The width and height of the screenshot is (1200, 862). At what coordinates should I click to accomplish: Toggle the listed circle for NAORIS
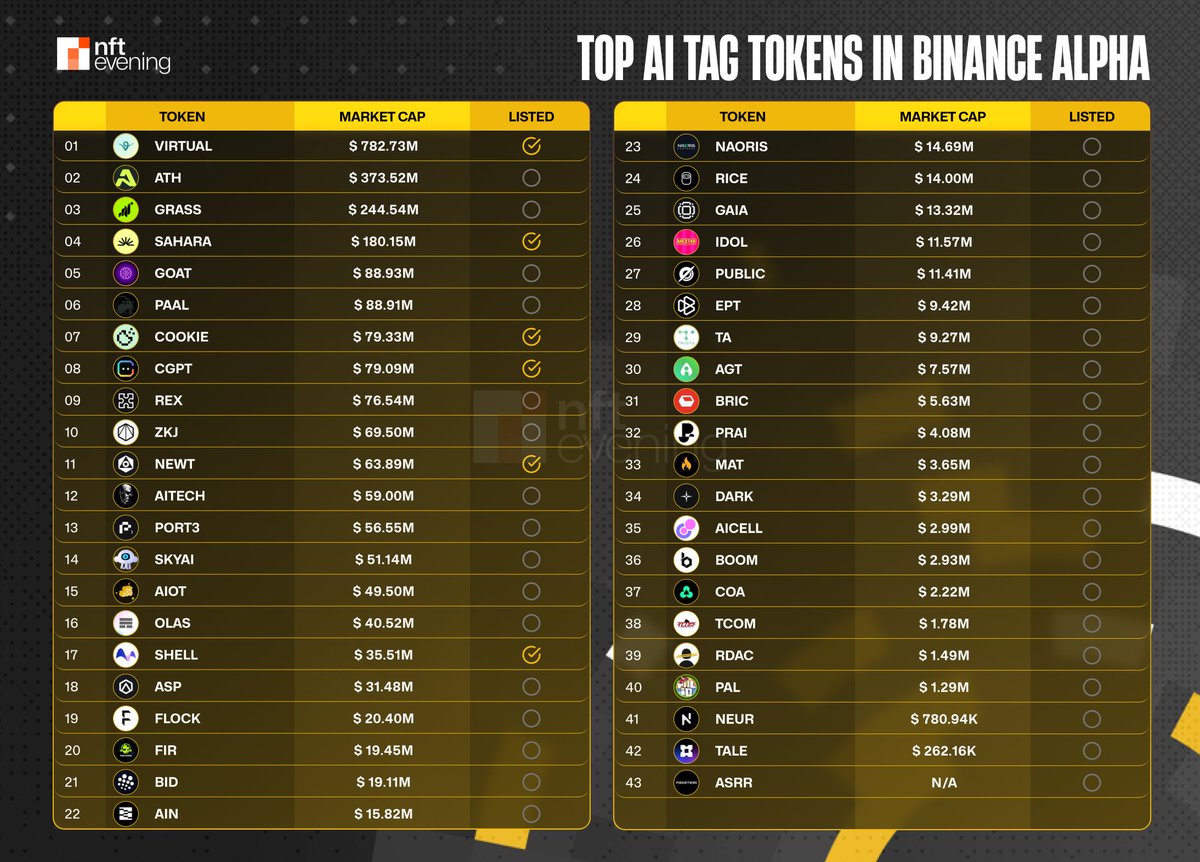click(x=1091, y=147)
